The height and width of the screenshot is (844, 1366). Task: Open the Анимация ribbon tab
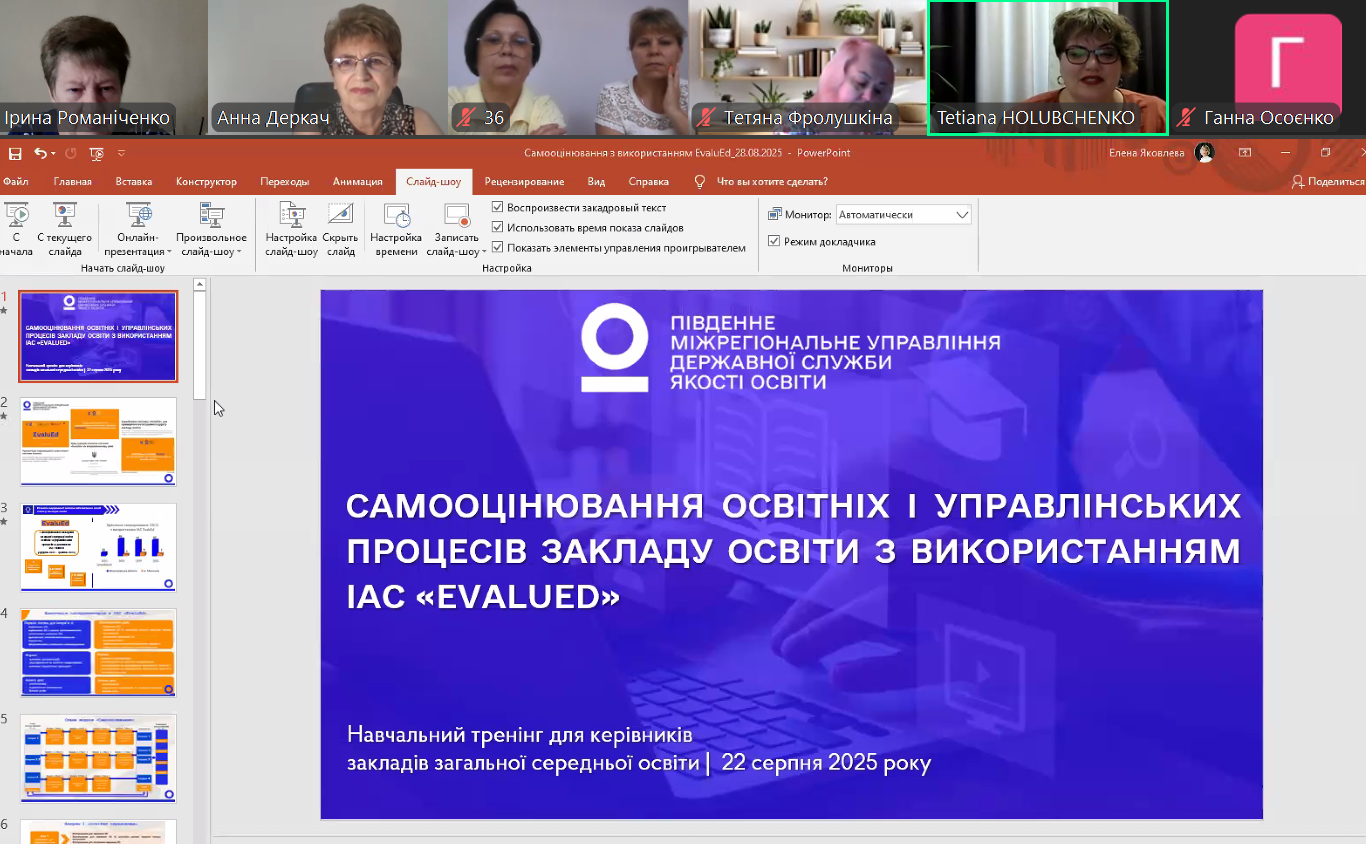pos(358,182)
